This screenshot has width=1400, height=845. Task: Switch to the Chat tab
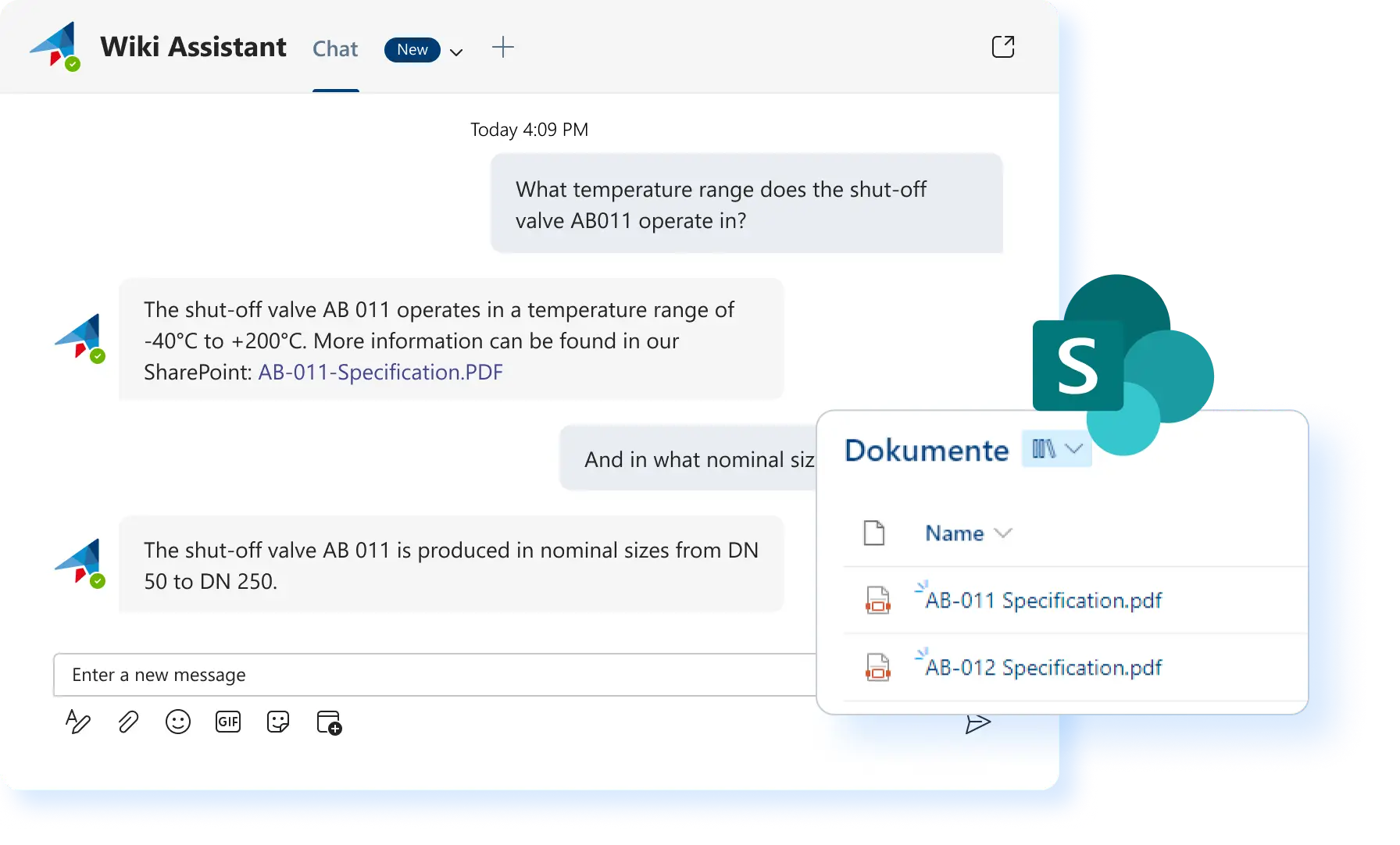(x=335, y=49)
